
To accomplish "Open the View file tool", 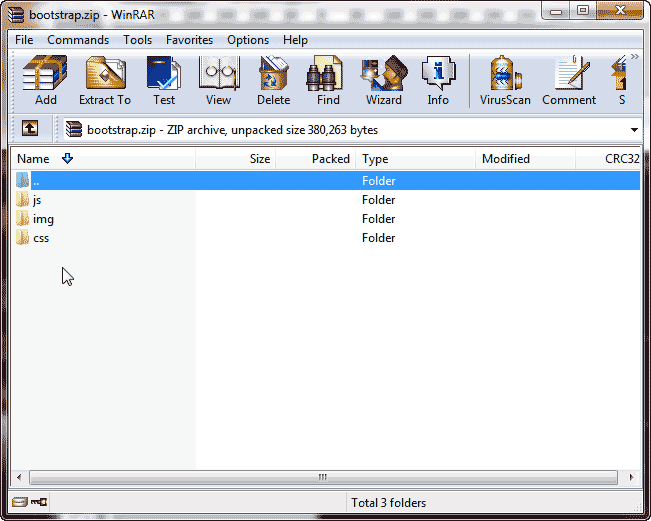I will tap(218, 81).
